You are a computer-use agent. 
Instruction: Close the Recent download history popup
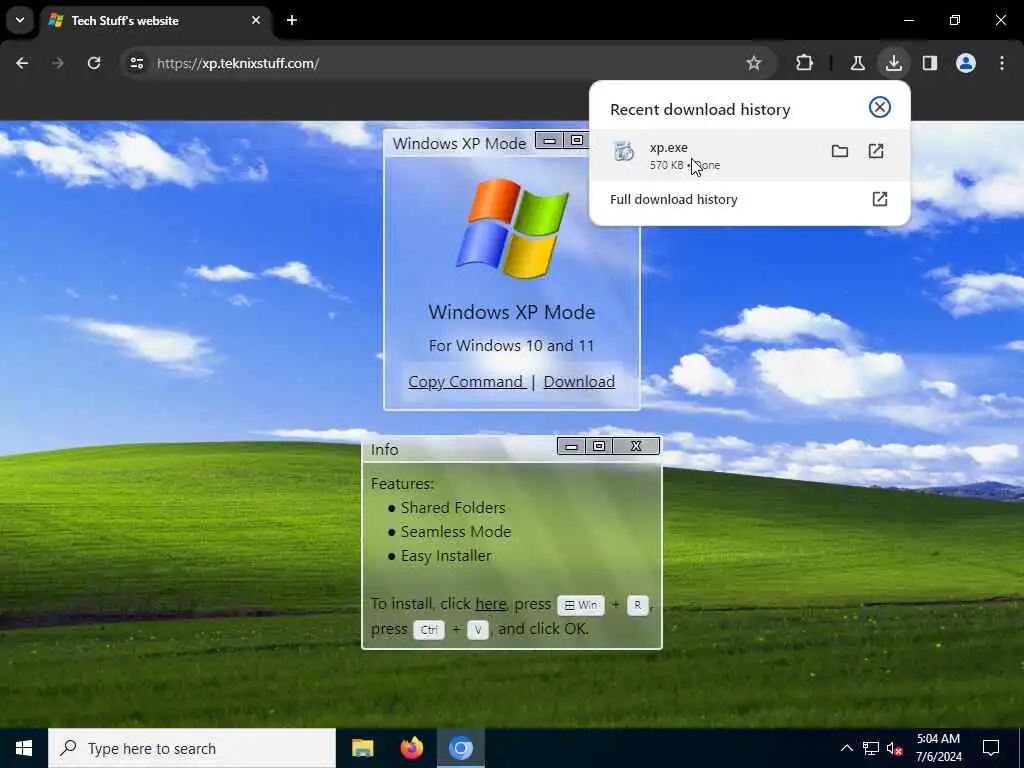click(880, 107)
